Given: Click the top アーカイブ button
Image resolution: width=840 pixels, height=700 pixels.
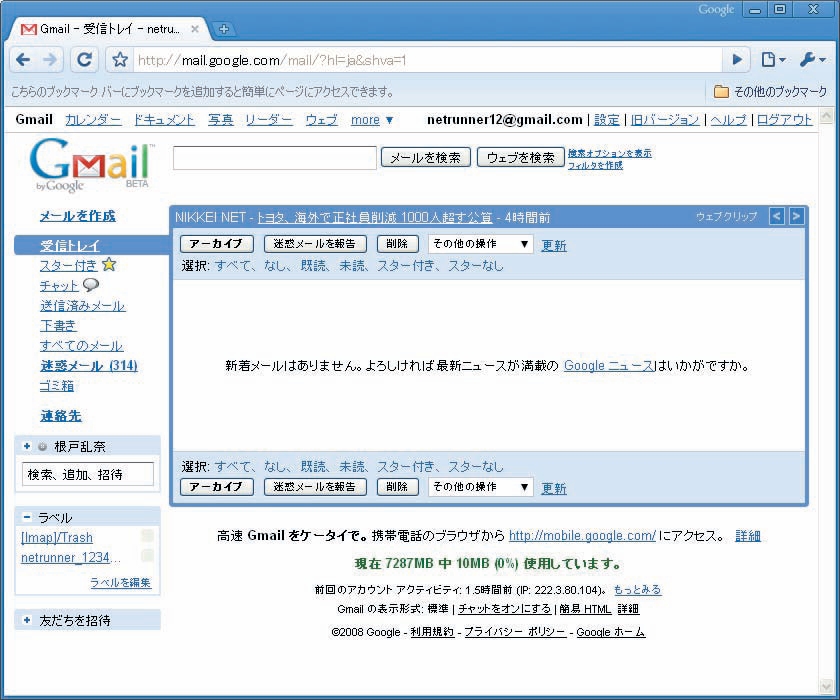Looking at the screenshot, I should click(216, 244).
